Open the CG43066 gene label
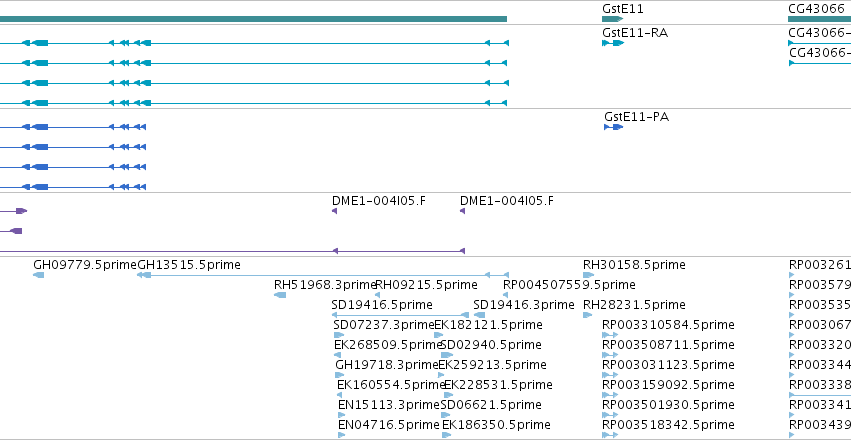This screenshot has width=851, height=440. tap(816, 9)
